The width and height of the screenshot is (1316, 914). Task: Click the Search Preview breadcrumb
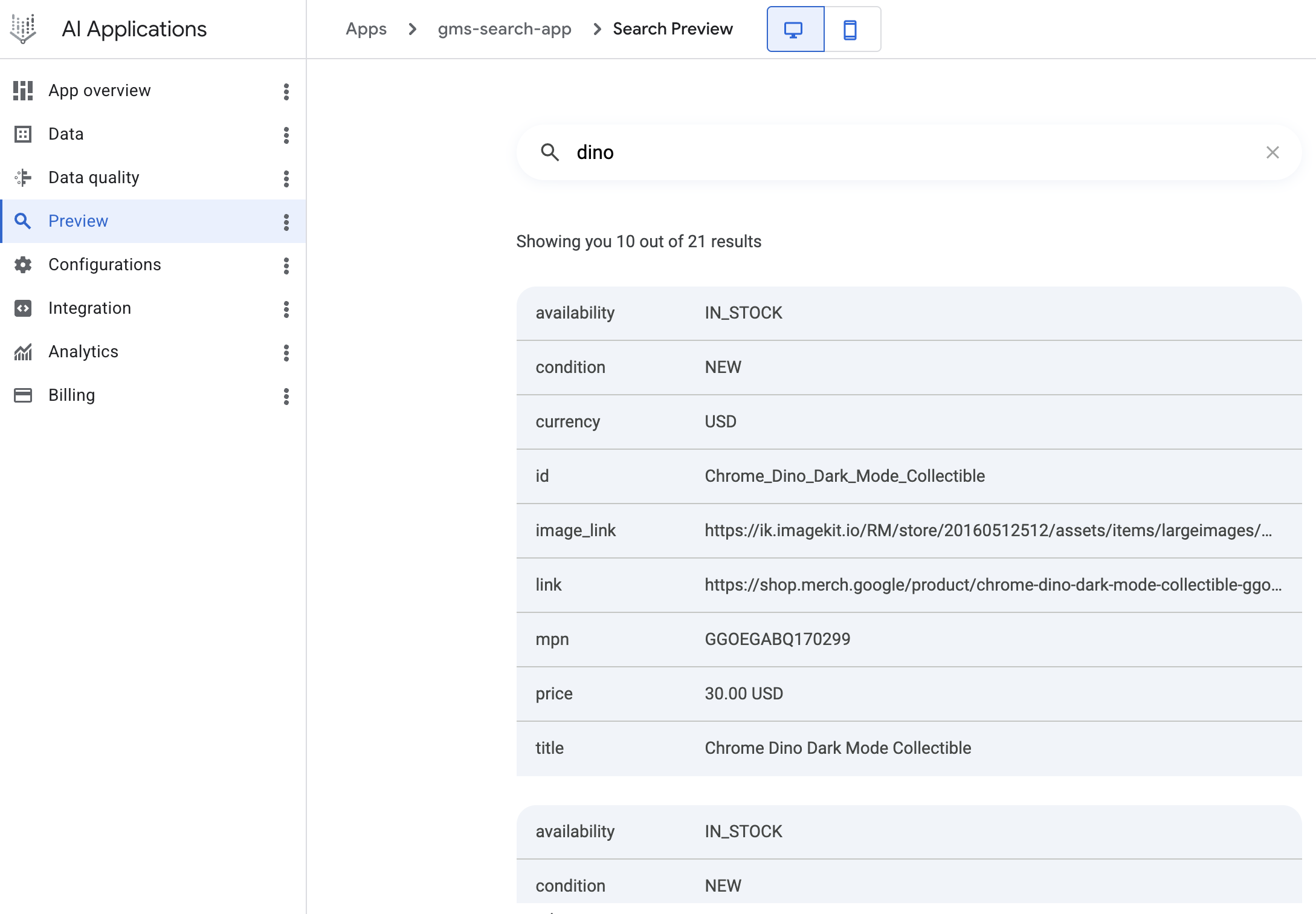[673, 29]
